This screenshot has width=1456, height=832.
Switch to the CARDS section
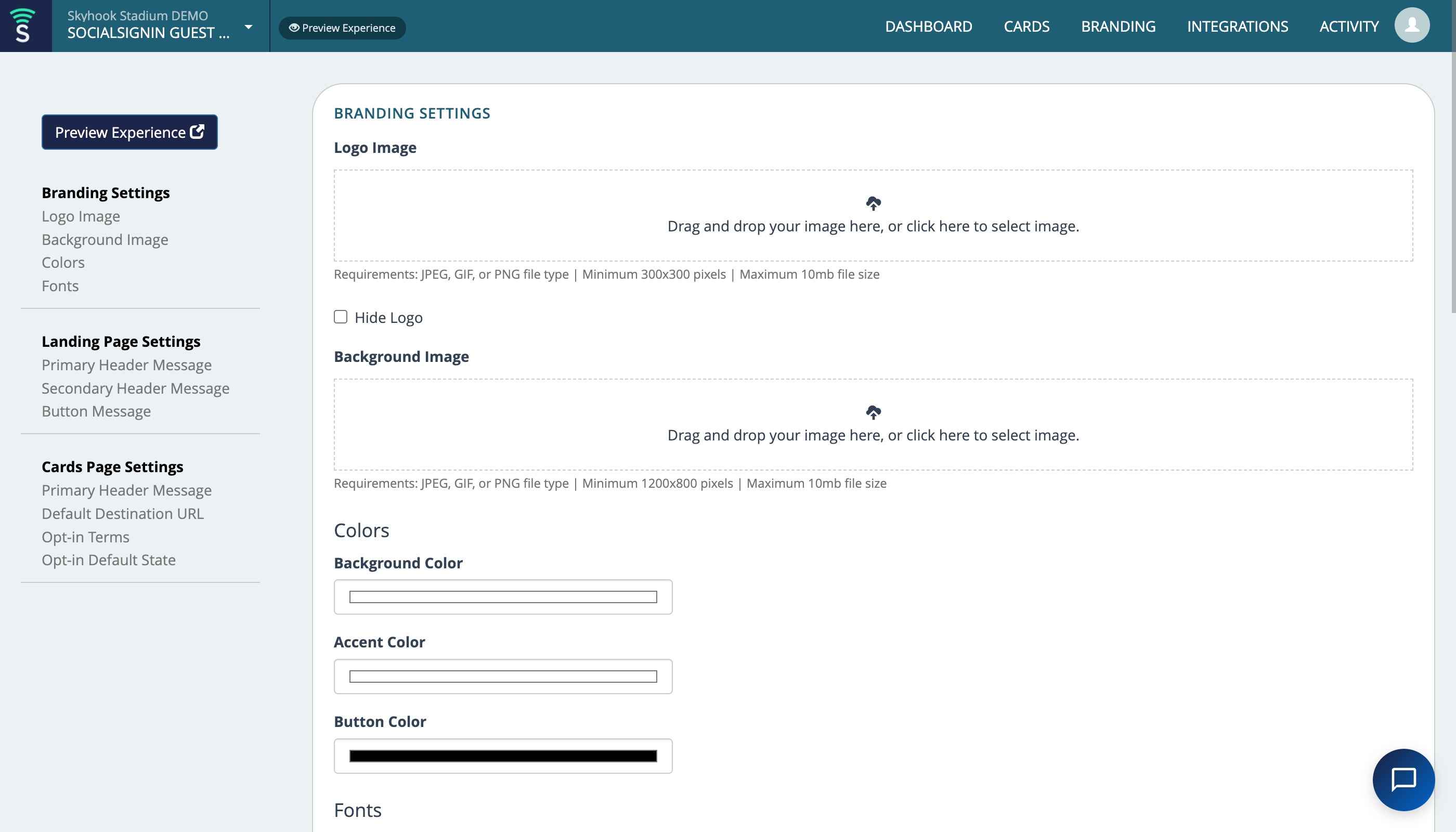click(x=1026, y=27)
